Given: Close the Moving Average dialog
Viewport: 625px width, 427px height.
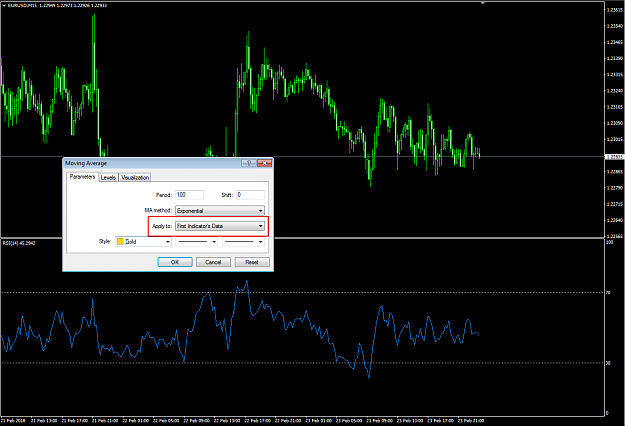Looking at the screenshot, I should [x=264, y=163].
